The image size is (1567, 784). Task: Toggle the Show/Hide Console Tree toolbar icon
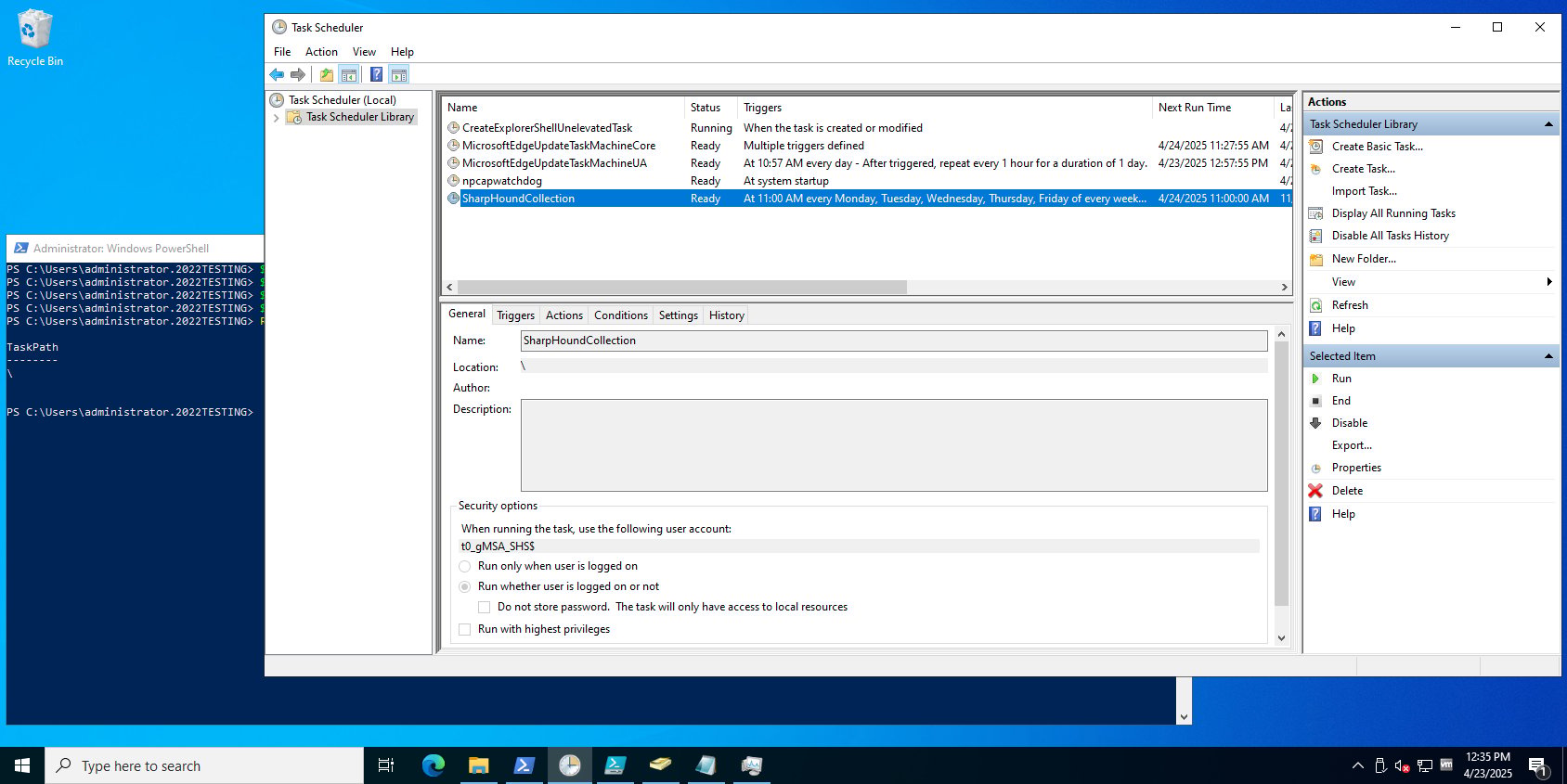[x=349, y=75]
